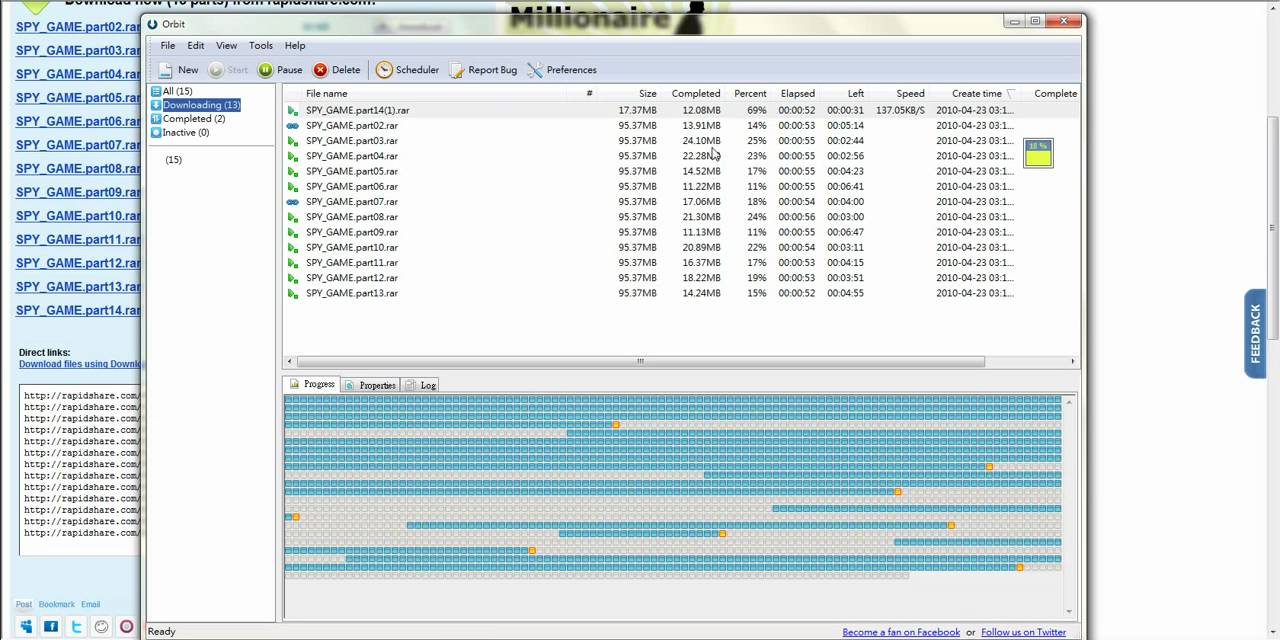Click the progress panel scroll down arrow
Viewport: 1280px width, 640px height.
tap(1070, 611)
